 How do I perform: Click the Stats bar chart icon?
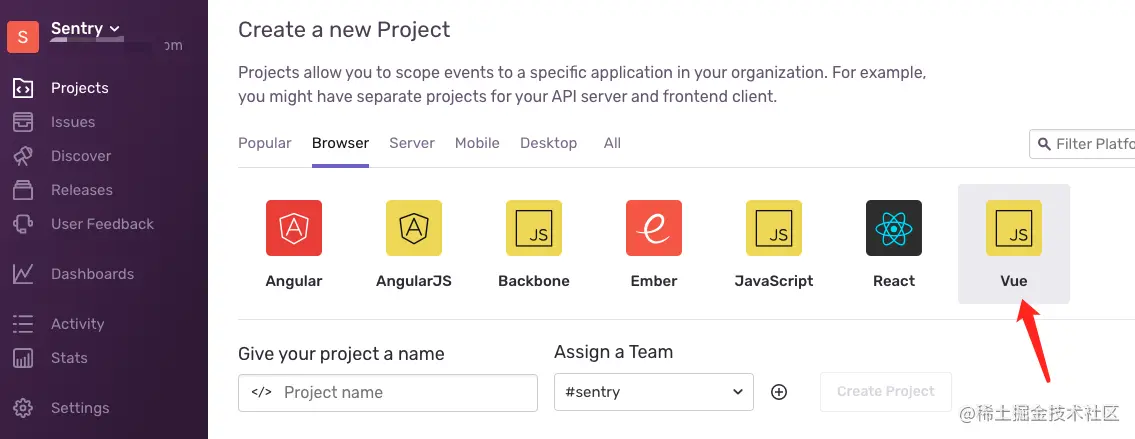(x=23, y=358)
